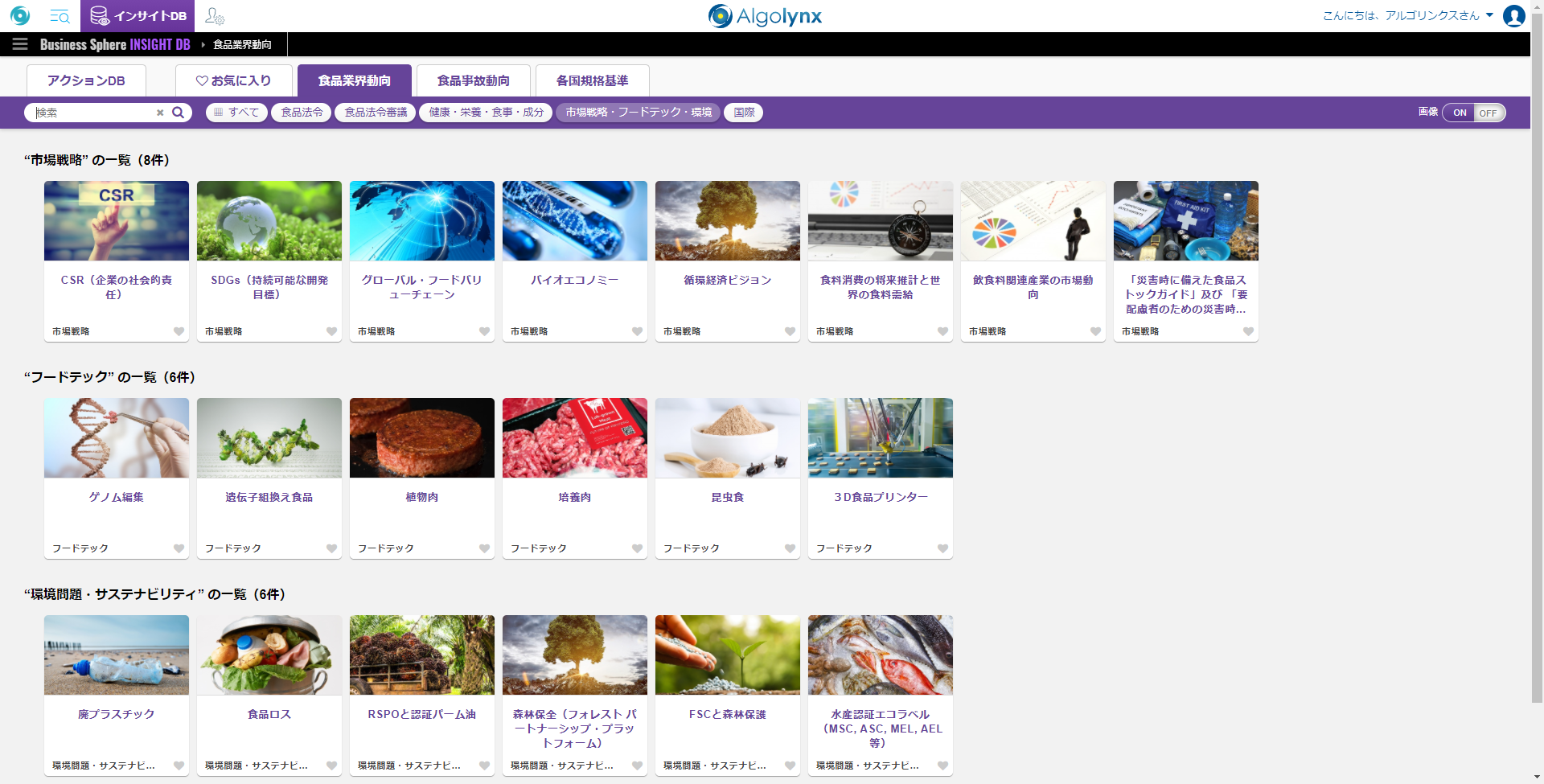Screen dimensions: 1544x784
Task: Open the hamburger menu beside Business Sphere
Action: point(20,44)
